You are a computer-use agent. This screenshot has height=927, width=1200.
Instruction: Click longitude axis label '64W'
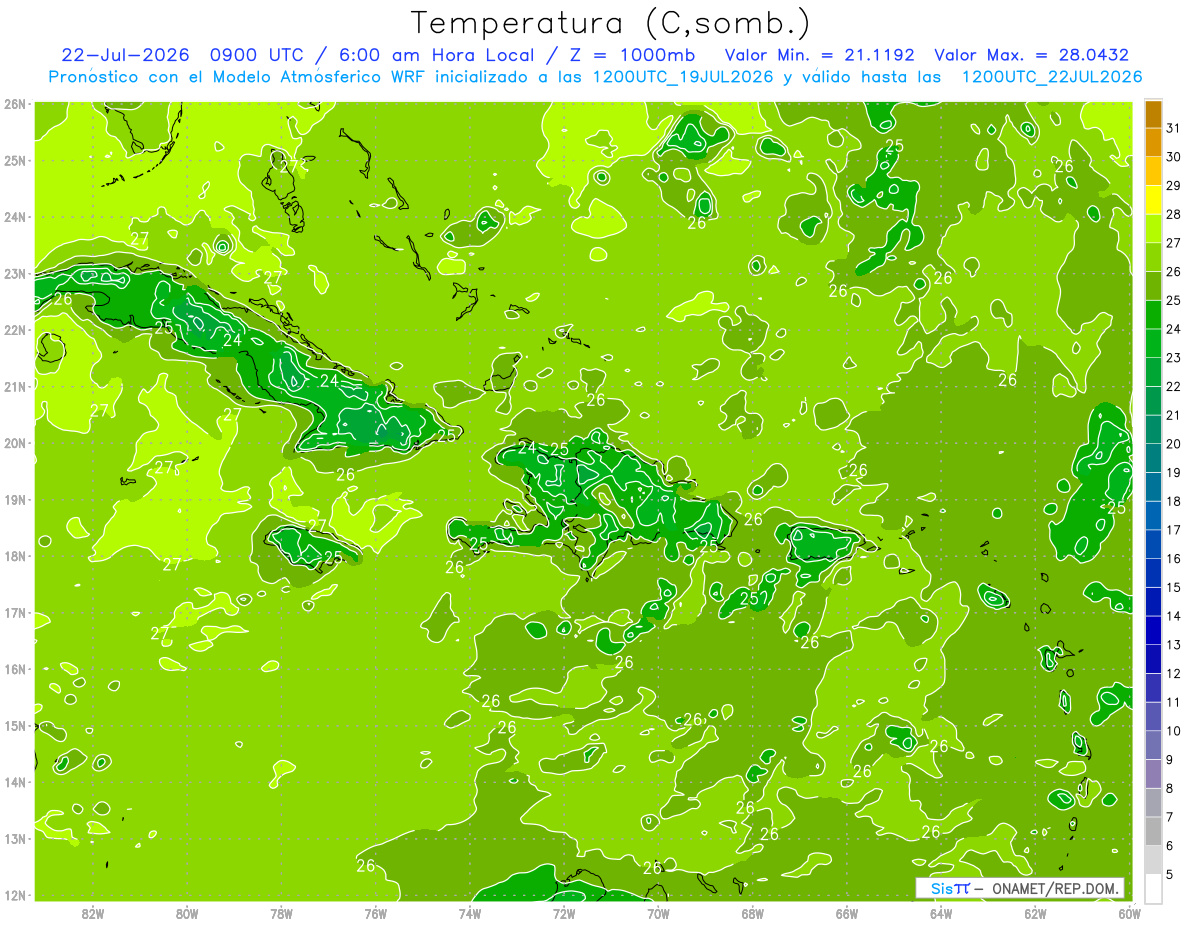pos(940,912)
